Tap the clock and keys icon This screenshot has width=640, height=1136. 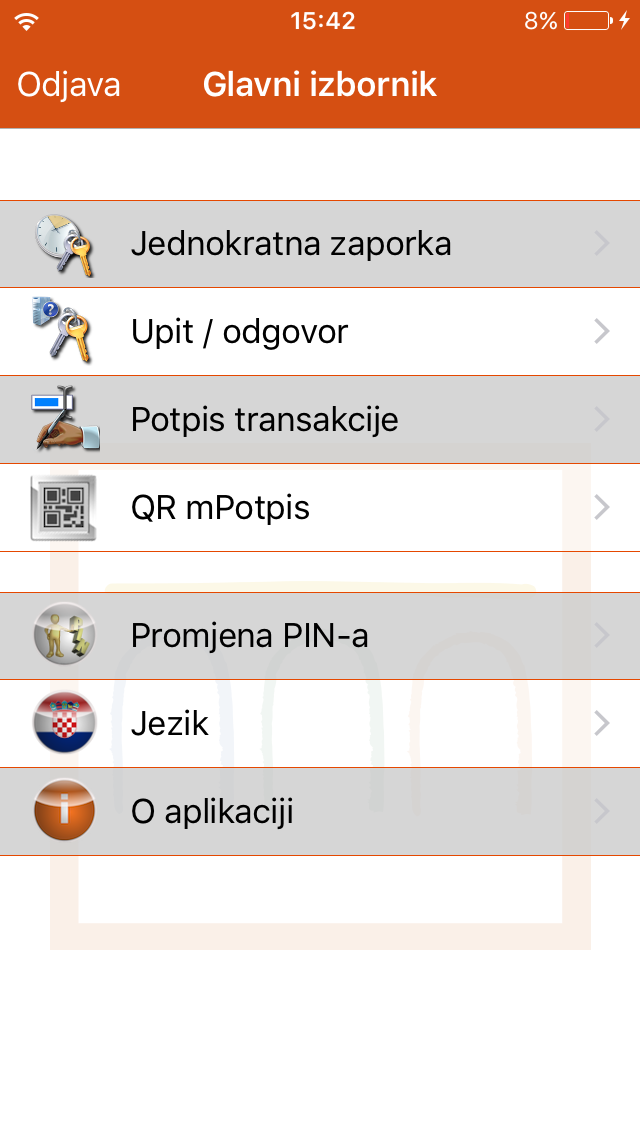pyautogui.click(x=64, y=244)
